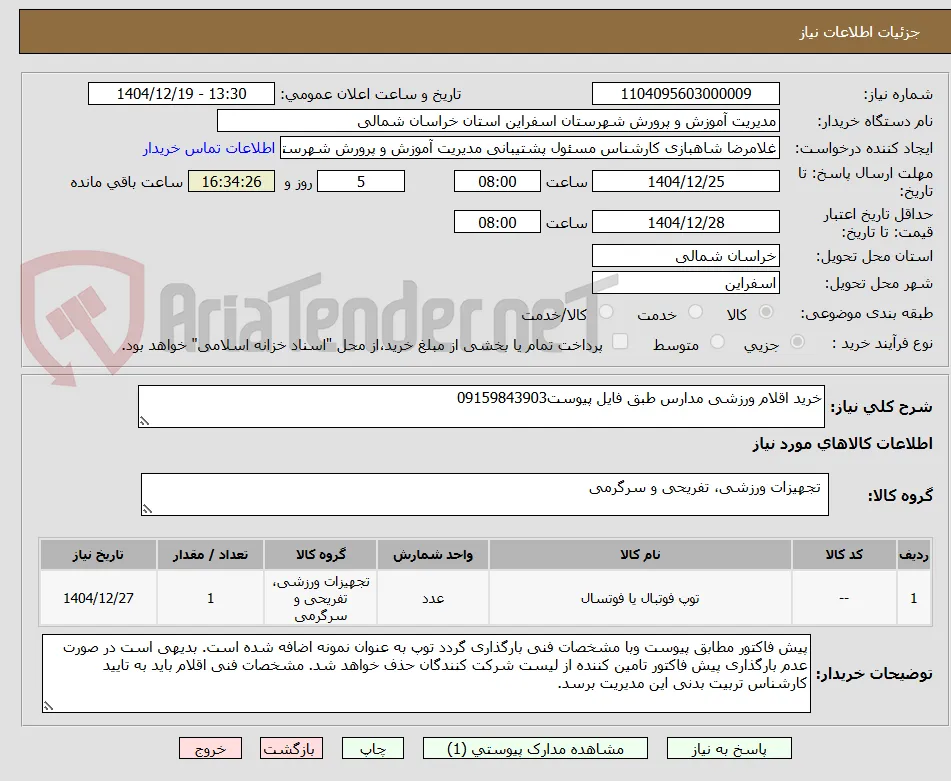Screen dimensions: 951x781
Task: Click the گروه کالا text area
Action: 485,494
